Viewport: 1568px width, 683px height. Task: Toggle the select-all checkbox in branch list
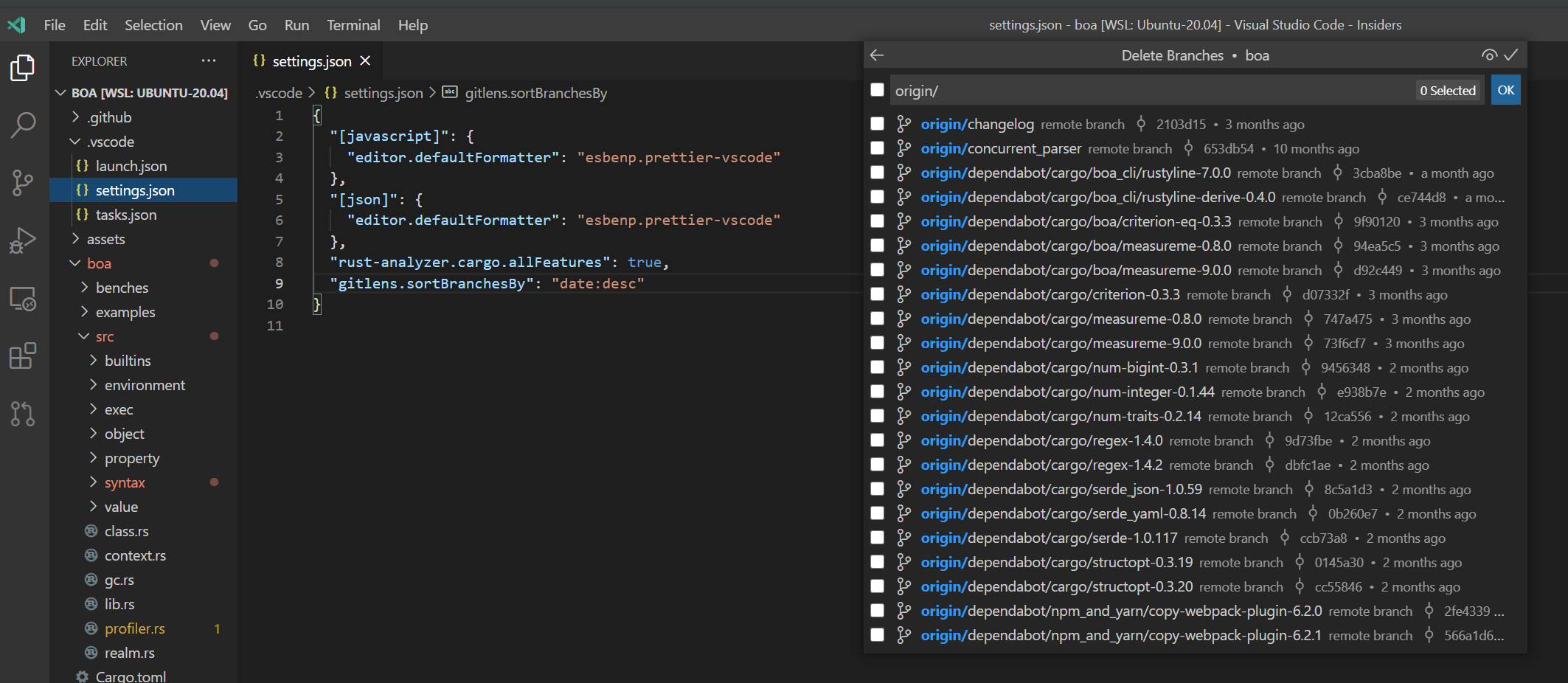tap(877, 89)
